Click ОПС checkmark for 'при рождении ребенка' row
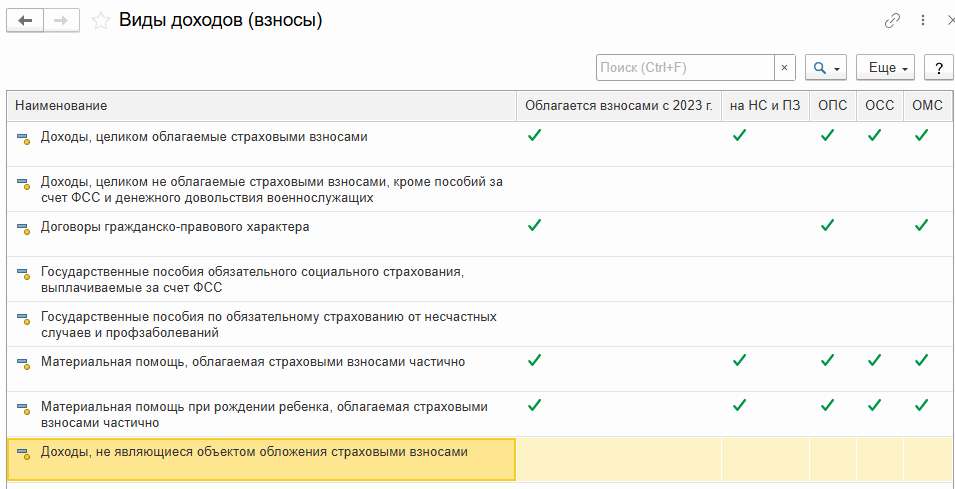 (x=826, y=405)
